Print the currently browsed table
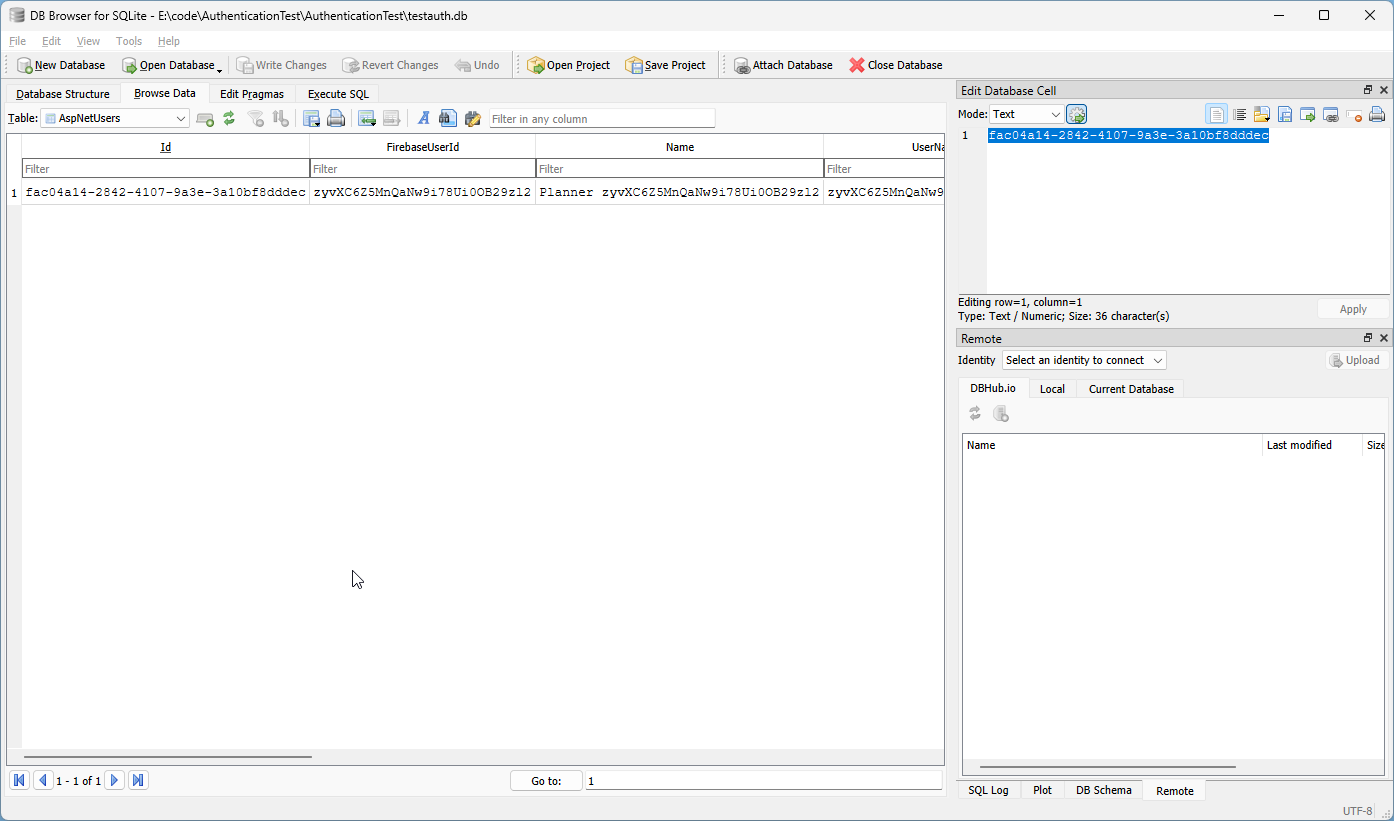1394x821 pixels. tap(336, 118)
